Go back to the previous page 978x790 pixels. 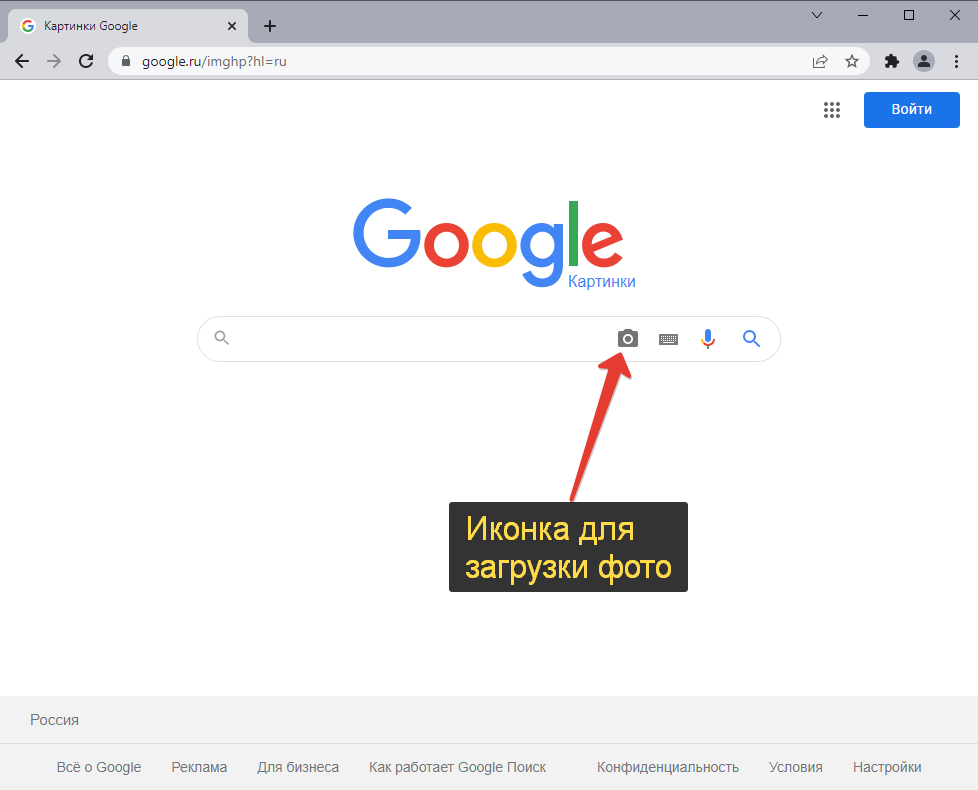pyautogui.click(x=22, y=61)
